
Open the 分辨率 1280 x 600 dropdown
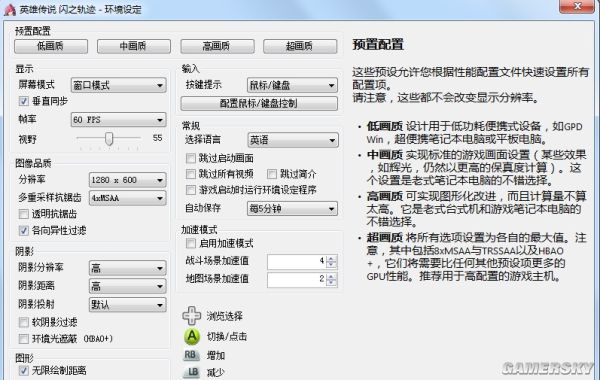128,180
